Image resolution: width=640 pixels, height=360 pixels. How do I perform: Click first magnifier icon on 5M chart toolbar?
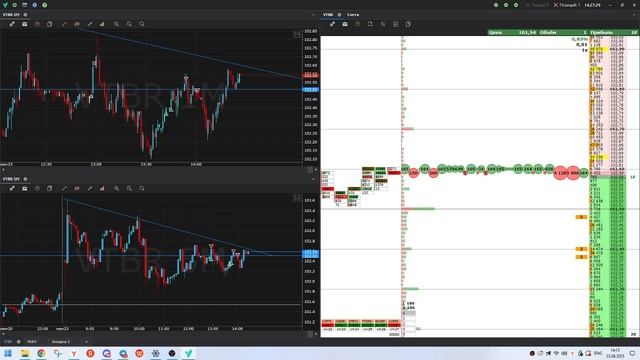[x=116, y=189]
